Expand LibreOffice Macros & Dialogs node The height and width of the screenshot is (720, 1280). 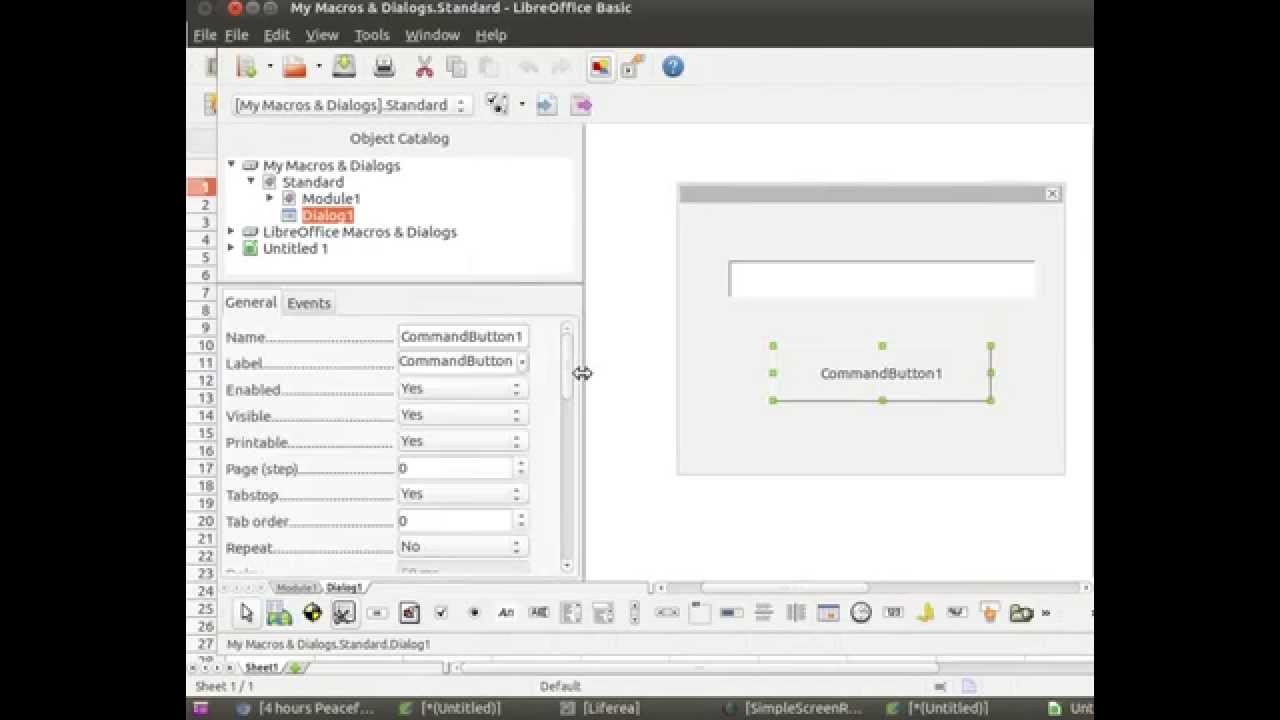pyautogui.click(x=232, y=231)
